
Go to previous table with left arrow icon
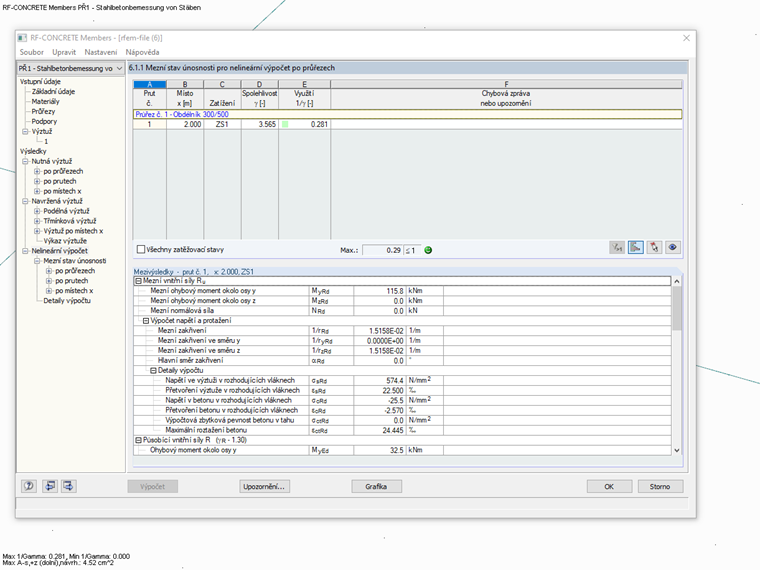(x=50, y=486)
